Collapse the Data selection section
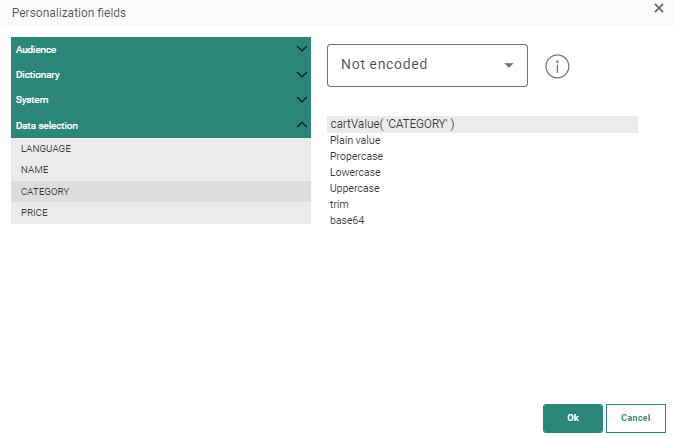This screenshot has height=438, width=674. [160, 126]
